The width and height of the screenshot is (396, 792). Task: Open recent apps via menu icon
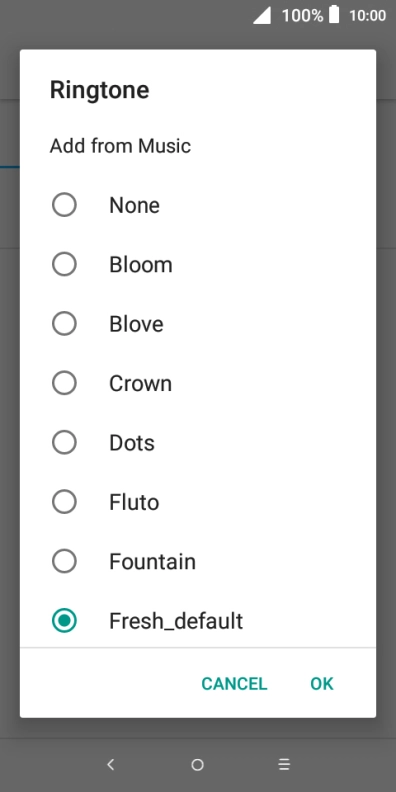click(284, 764)
